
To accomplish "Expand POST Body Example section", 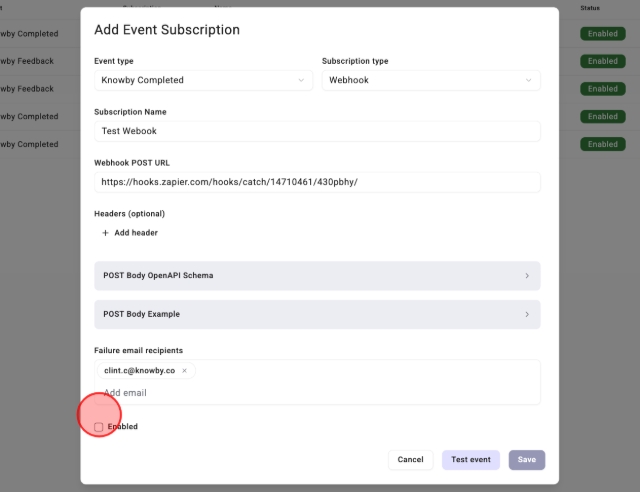I will point(317,314).
